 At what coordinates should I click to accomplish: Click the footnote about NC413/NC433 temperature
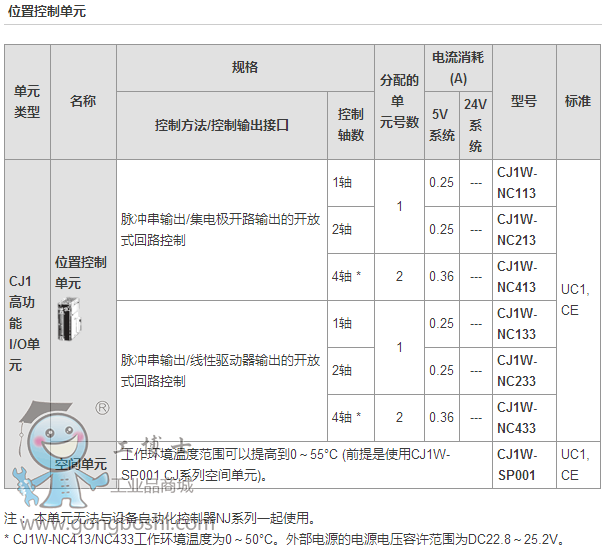pyautogui.click(x=285, y=539)
